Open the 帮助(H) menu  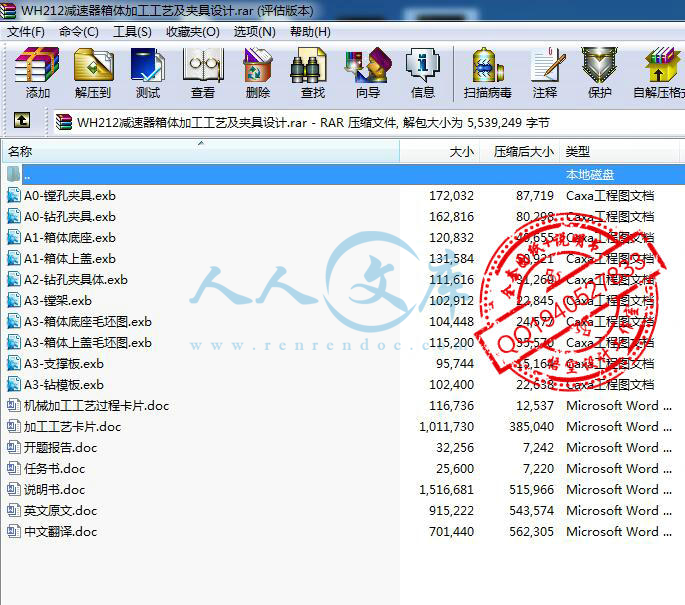[310, 32]
